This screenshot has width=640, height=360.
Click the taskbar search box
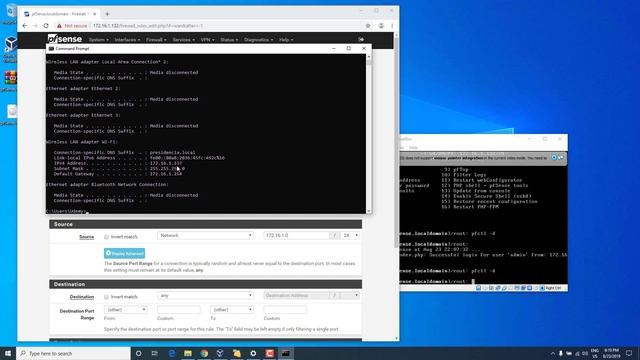[73, 353]
